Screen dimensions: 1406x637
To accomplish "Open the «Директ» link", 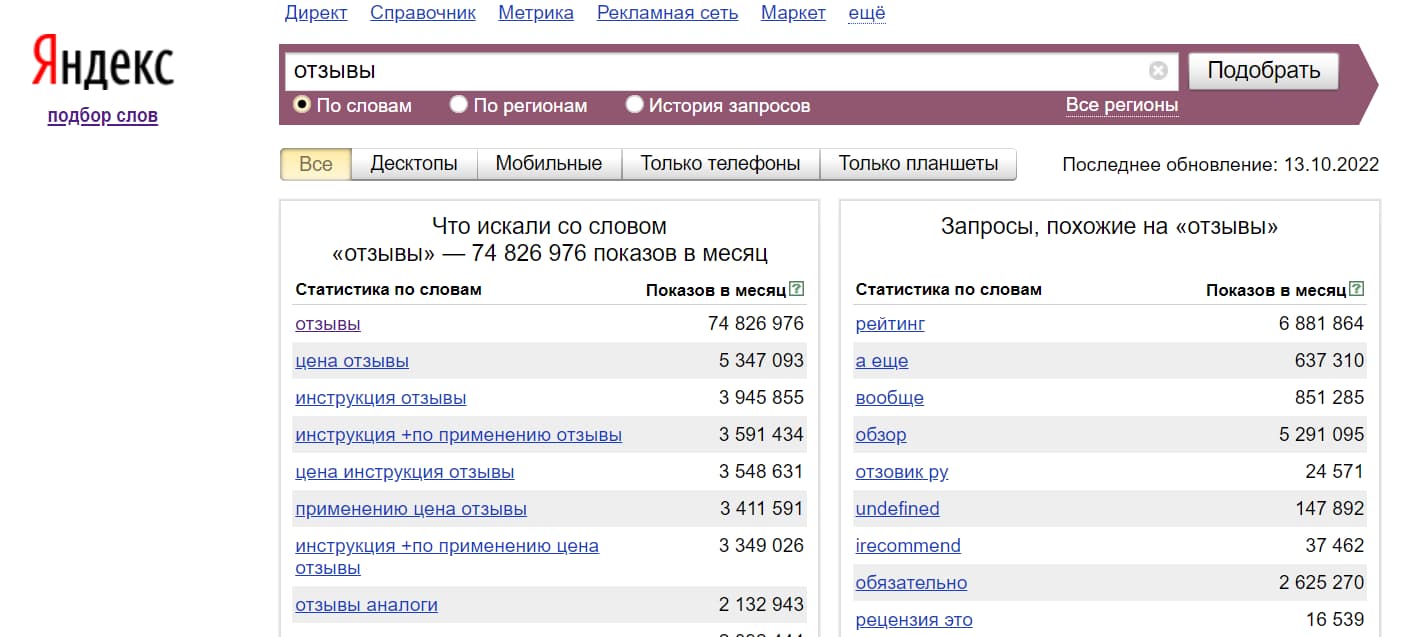I will tap(316, 12).
